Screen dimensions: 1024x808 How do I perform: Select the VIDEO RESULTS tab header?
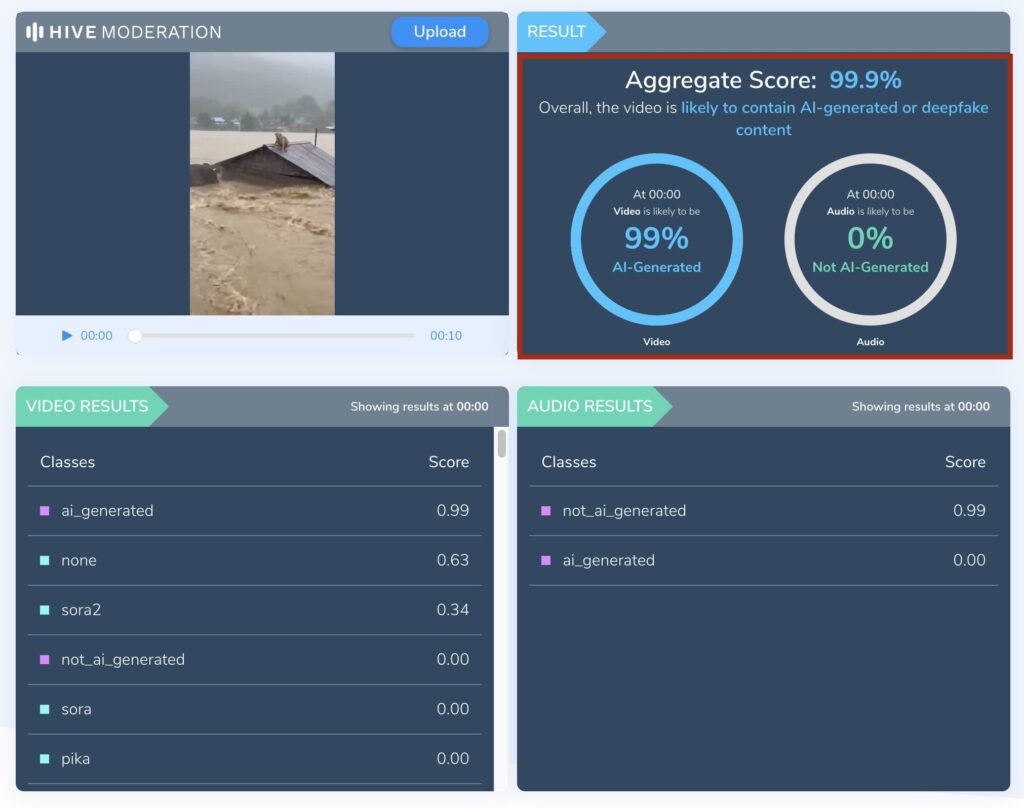tap(88, 406)
